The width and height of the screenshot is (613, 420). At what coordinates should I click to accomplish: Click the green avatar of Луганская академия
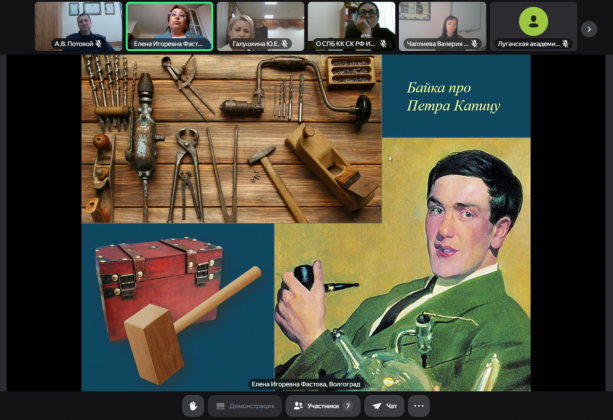pyautogui.click(x=533, y=21)
